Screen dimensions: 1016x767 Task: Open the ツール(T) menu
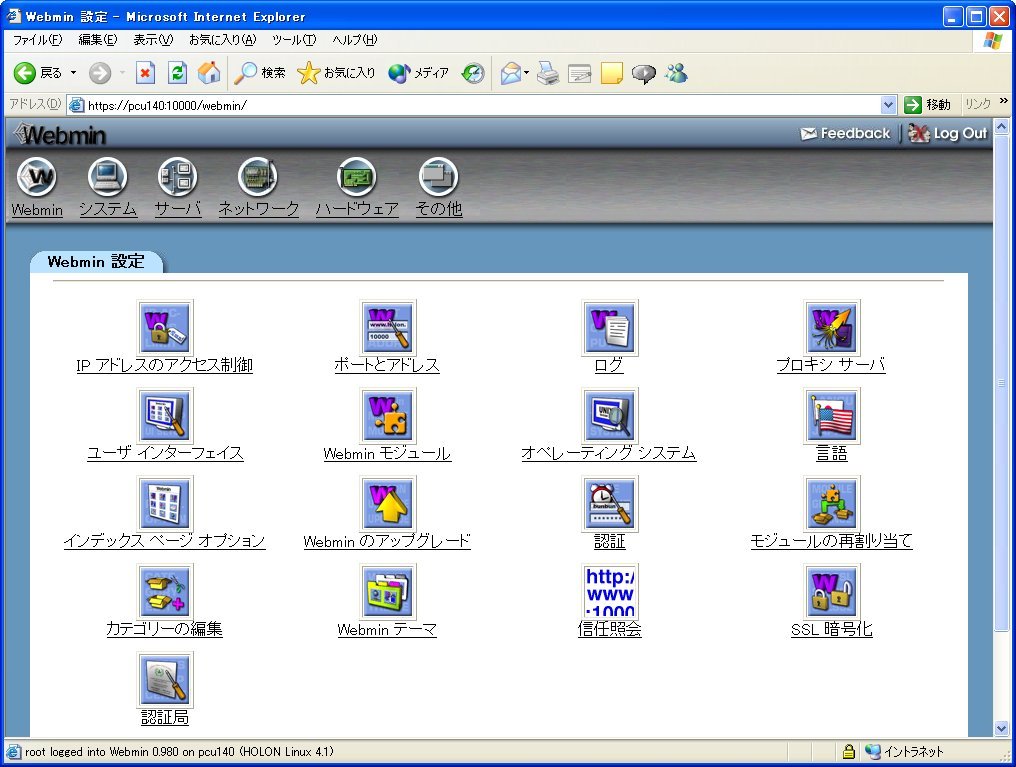[x=294, y=40]
